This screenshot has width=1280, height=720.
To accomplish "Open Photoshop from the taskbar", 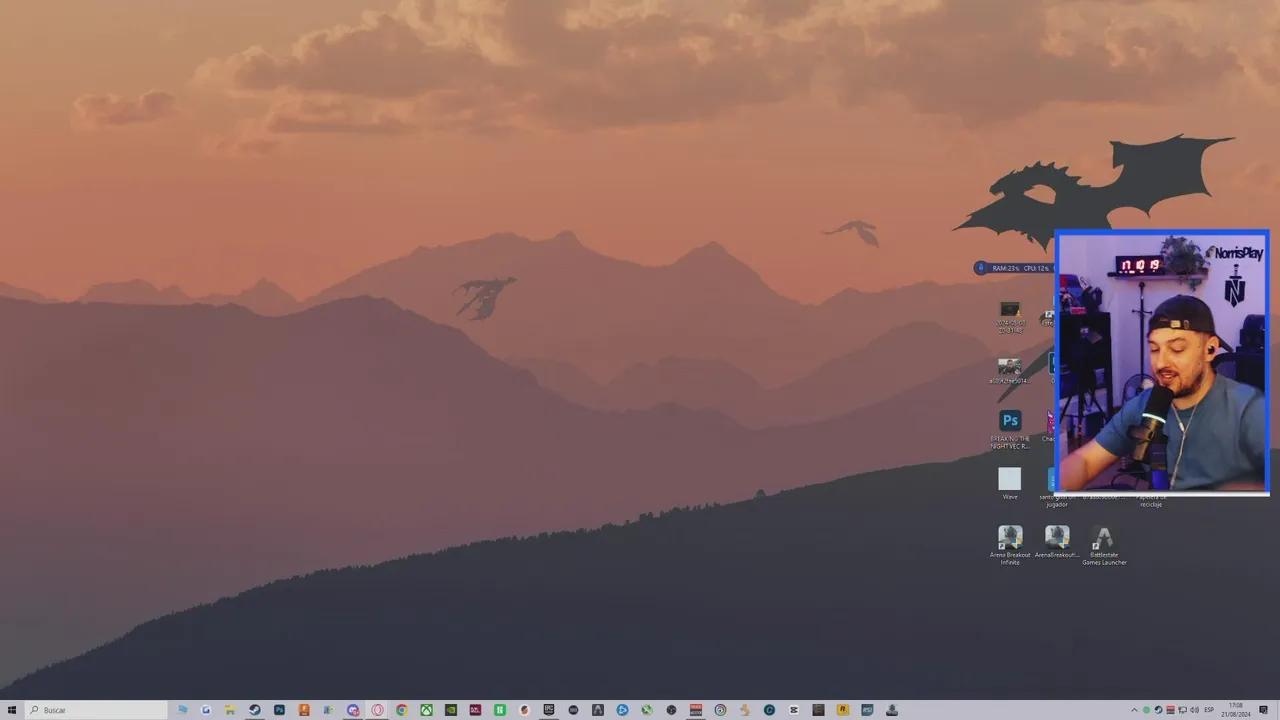I will click(280, 710).
